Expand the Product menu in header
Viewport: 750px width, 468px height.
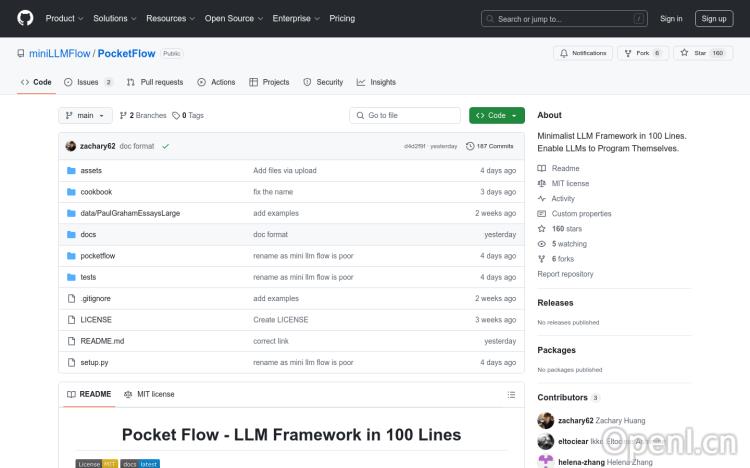click(64, 18)
